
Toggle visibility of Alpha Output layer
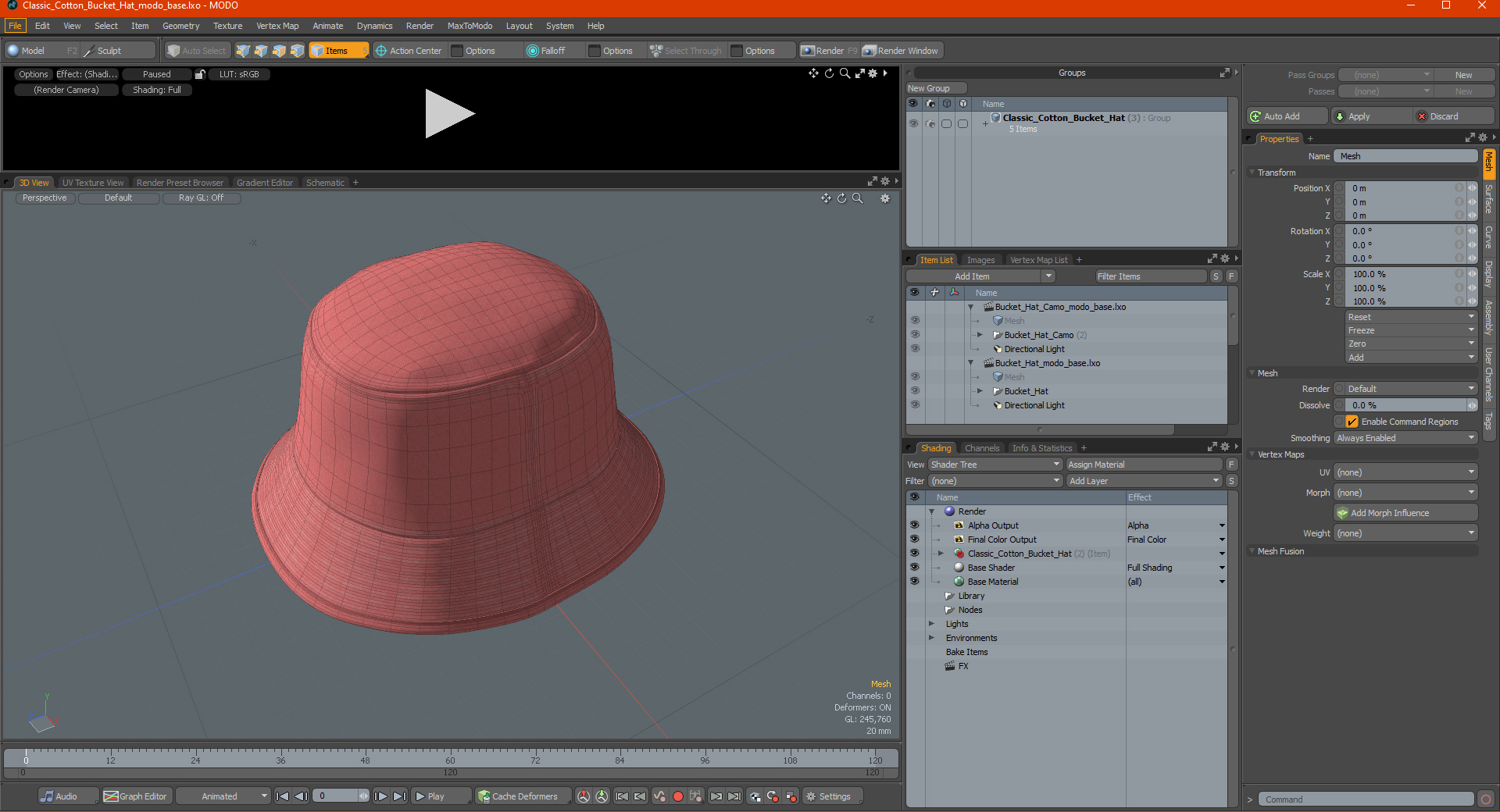point(914,525)
